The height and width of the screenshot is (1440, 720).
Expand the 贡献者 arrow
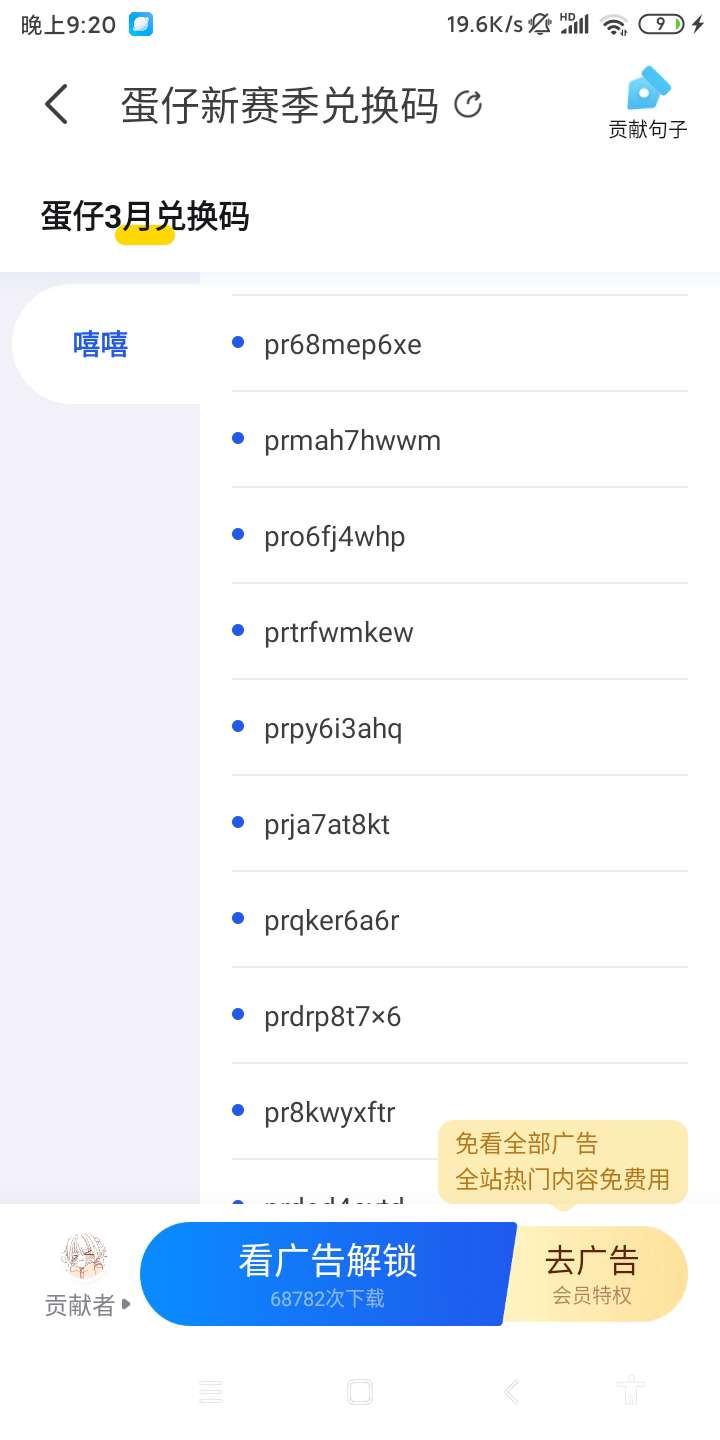point(127,1304)
